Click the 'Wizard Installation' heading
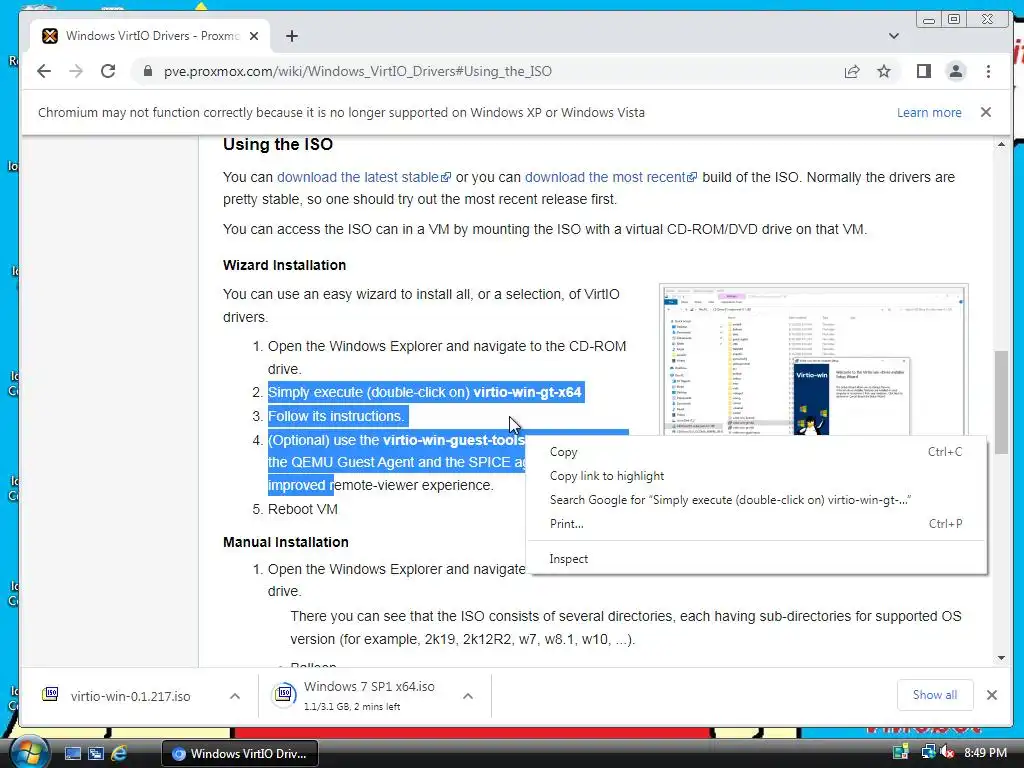This screenshot has height=768, width=1024. click(284, 265)
